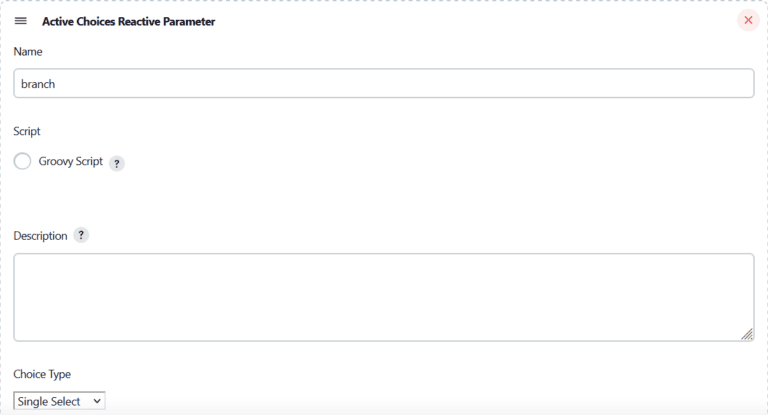
Task: Click the Groovy Script label text
Action: click(x=71, y=161)
